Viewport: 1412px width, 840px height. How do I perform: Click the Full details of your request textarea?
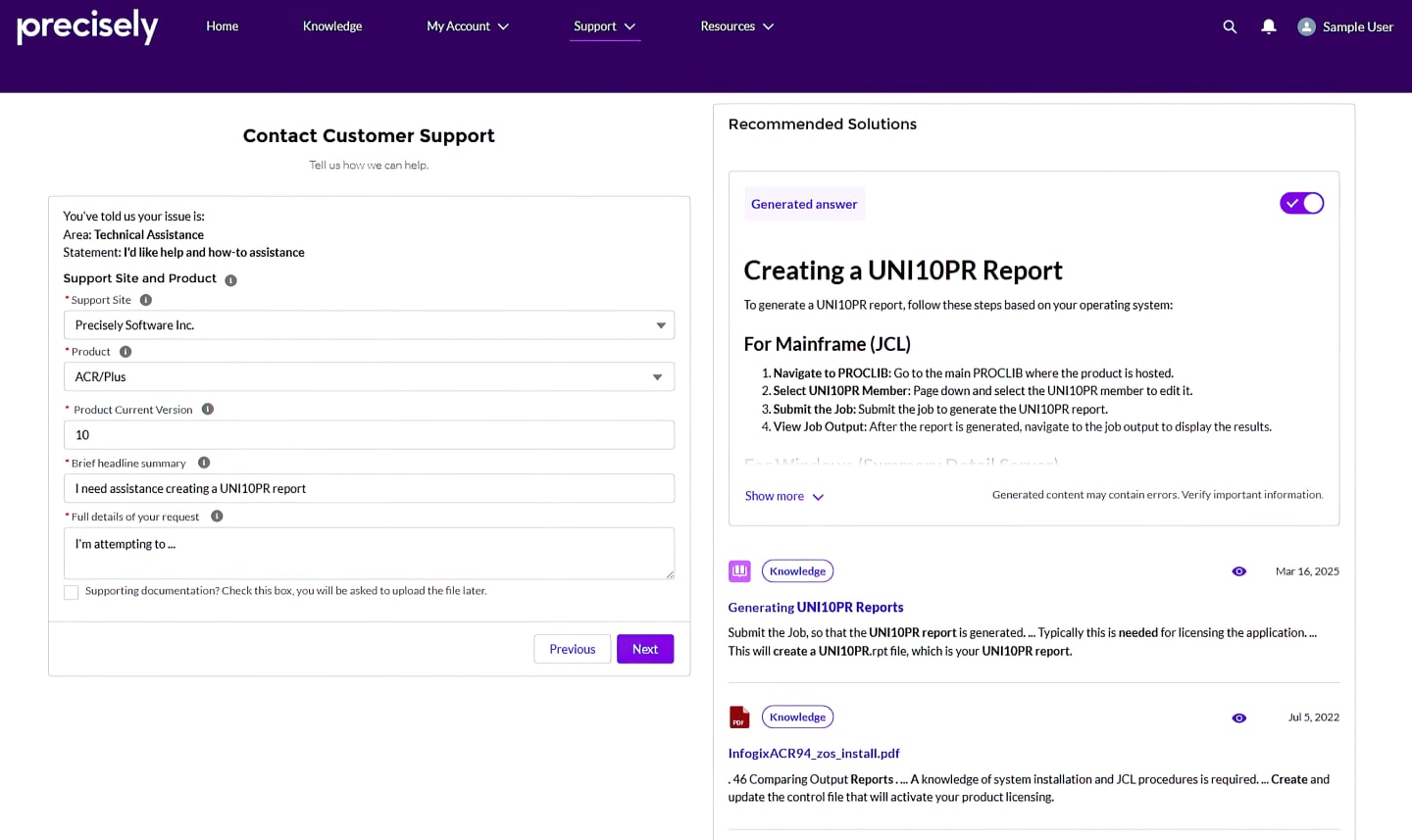click(369, 553)
